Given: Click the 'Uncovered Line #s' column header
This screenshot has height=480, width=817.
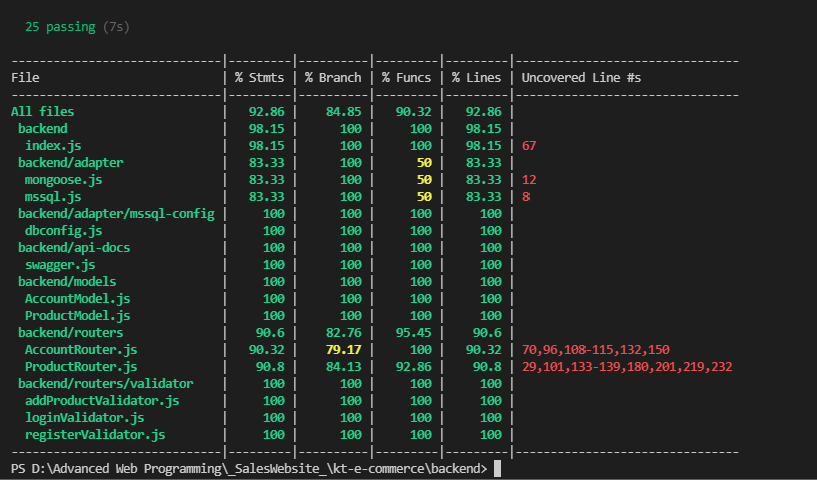Looking at the screenshot, I should pyautogui.click(x=582, y=77).
